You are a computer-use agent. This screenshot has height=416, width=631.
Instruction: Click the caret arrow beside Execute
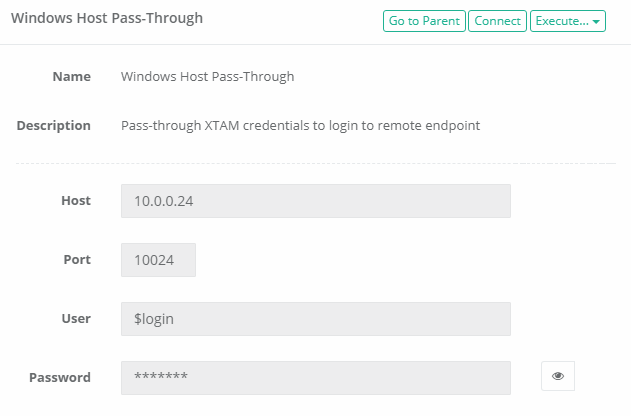coord(597,22)
